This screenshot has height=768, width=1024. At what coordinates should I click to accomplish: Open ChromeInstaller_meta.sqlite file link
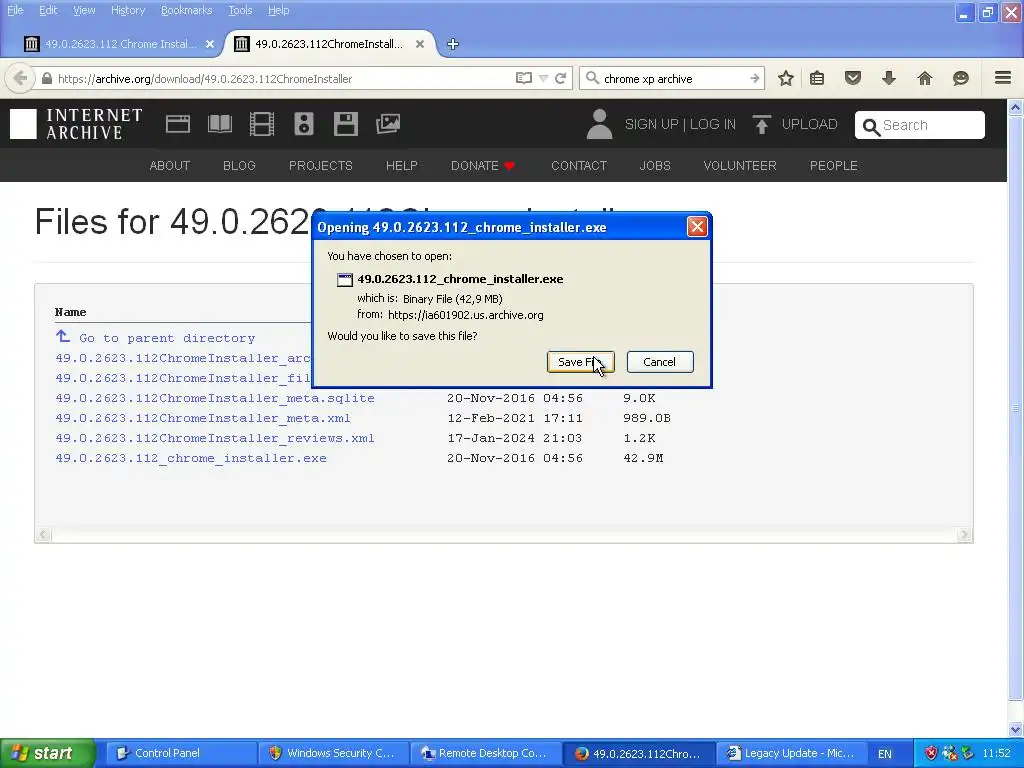tap(215, 398)
